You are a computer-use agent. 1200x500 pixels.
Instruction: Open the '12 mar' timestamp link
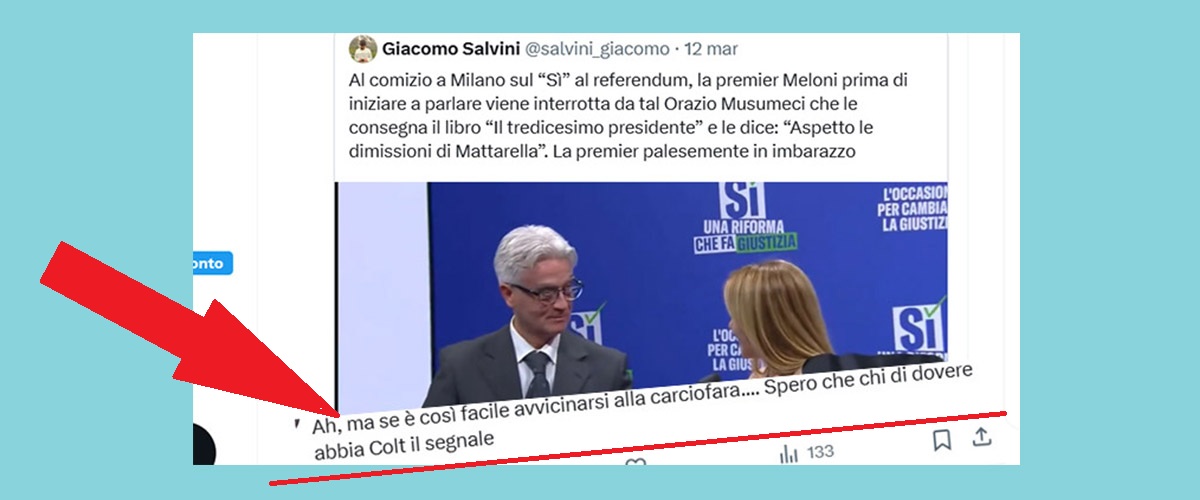pyautogui.click(x=712, y=48)
